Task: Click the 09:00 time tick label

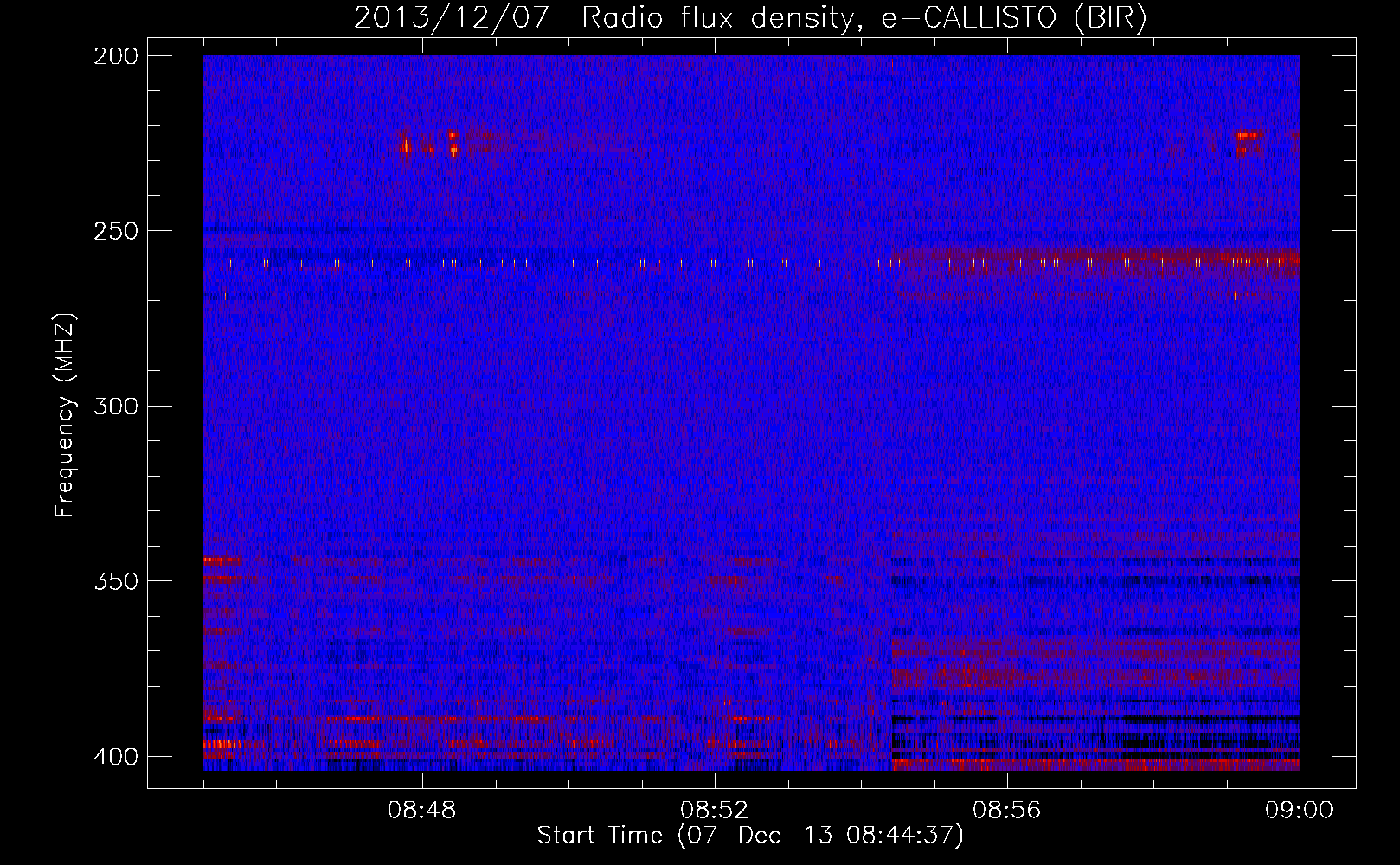Action: [1300, 811]
